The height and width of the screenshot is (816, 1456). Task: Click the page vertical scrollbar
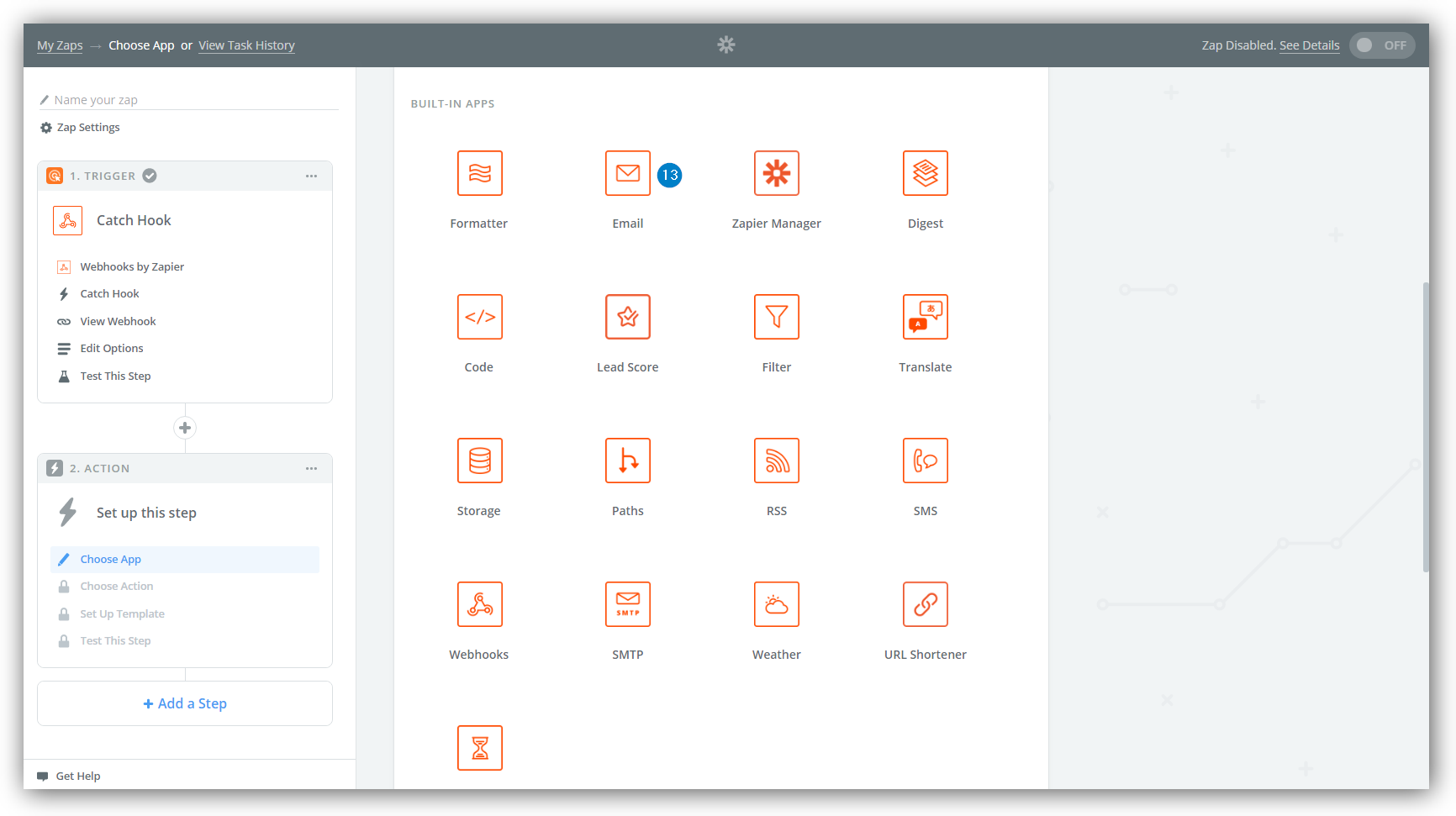coord(1426,427)
